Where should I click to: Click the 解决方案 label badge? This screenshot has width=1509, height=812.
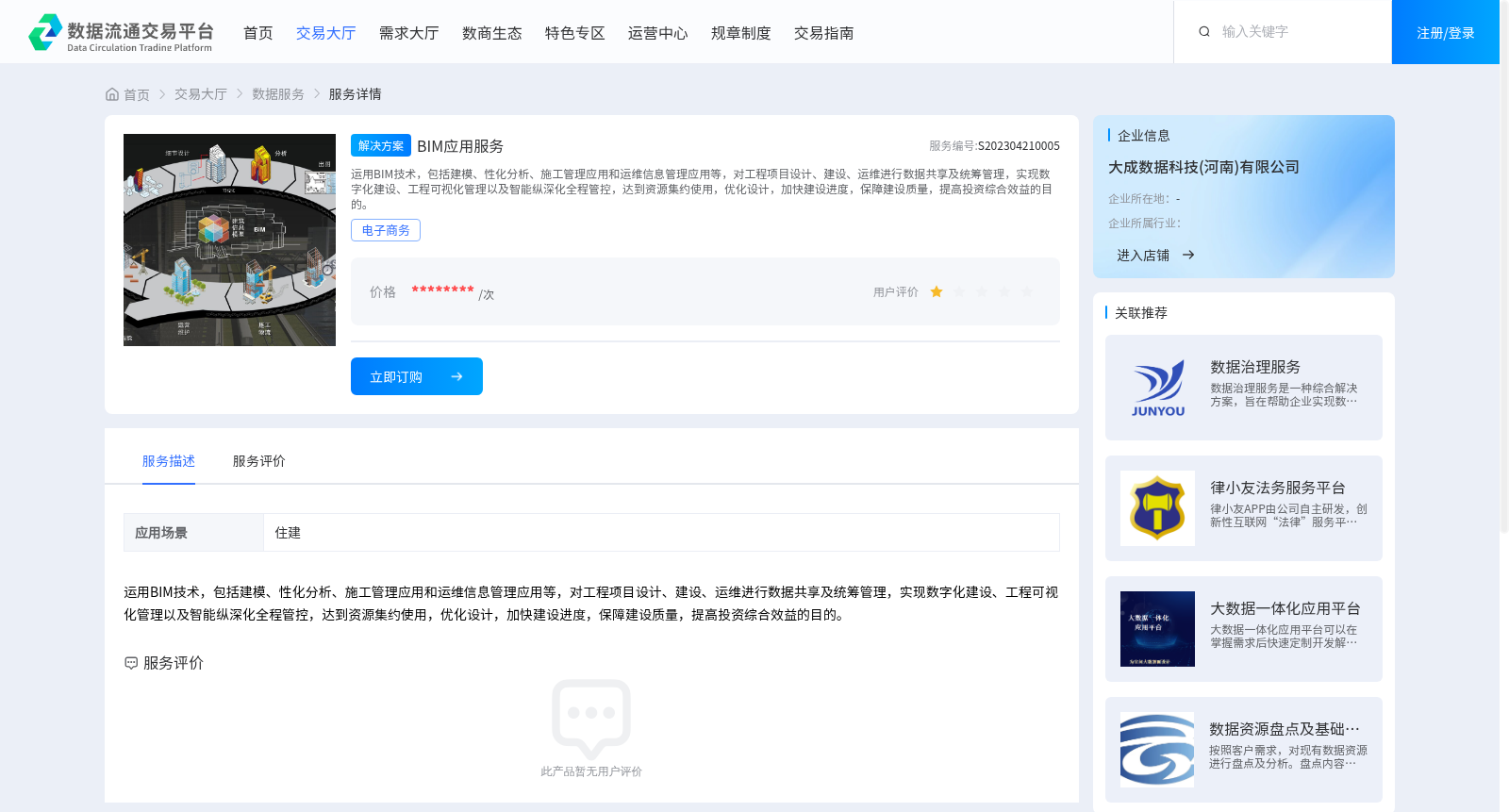point(381,145)
